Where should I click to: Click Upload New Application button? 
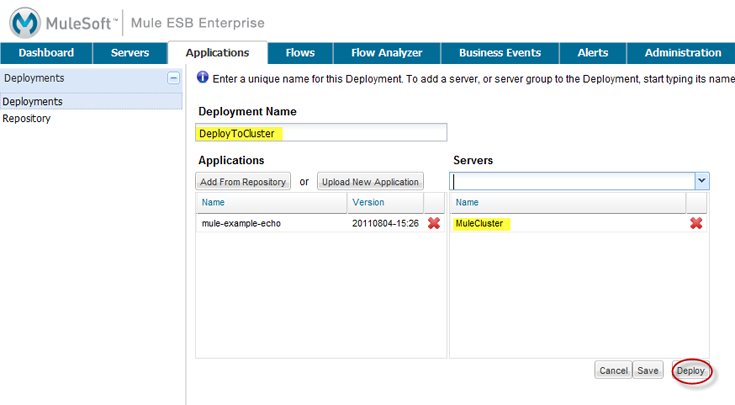click(371, 182)
